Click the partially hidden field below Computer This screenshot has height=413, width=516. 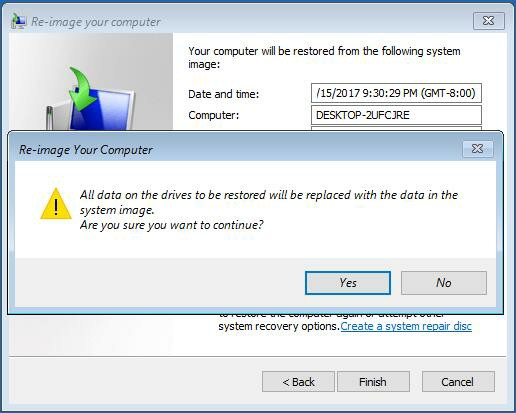click(x=396, y=128)
